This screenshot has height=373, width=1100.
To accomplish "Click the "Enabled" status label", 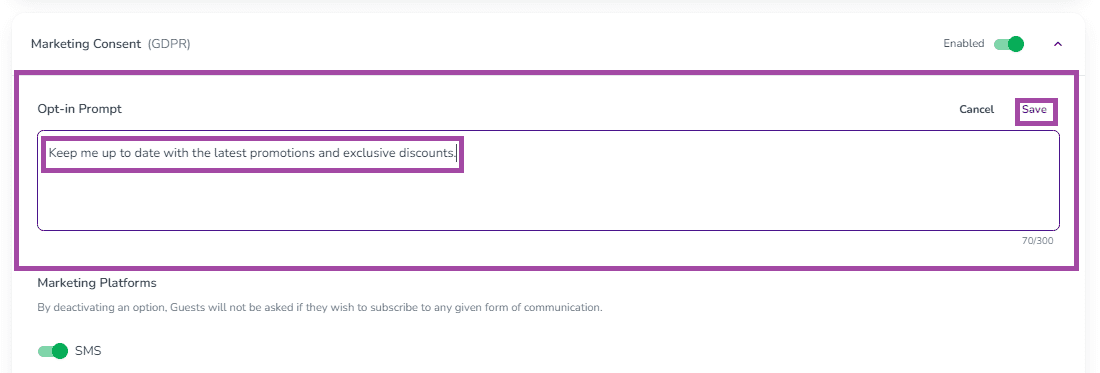I will [x=964, y=43].
